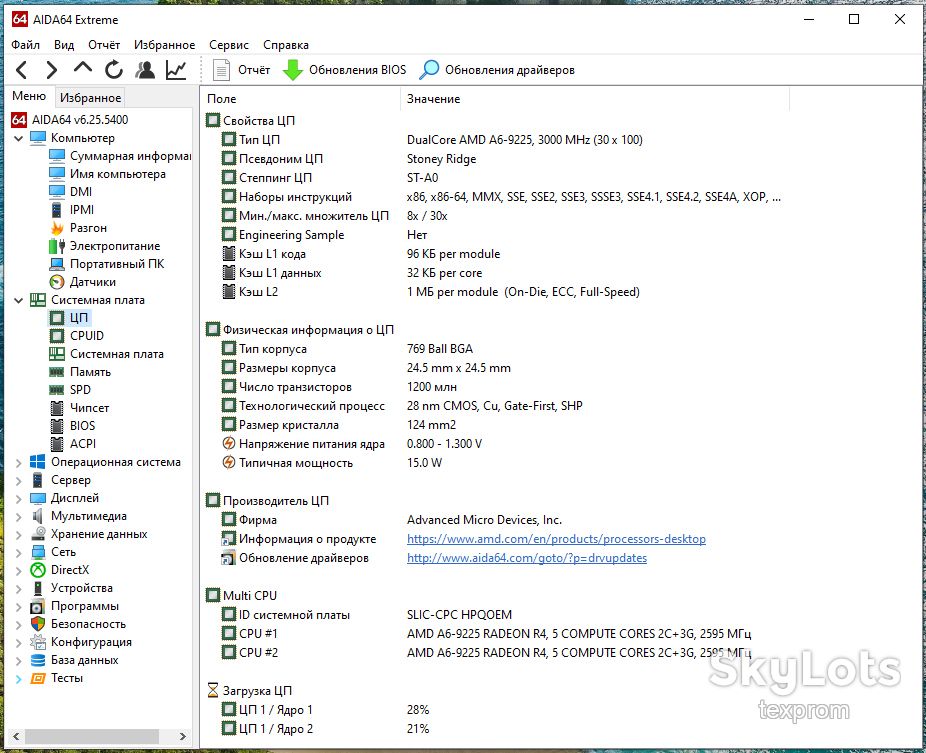
Task: Open the Вид menu
Action: coord(64,45)
